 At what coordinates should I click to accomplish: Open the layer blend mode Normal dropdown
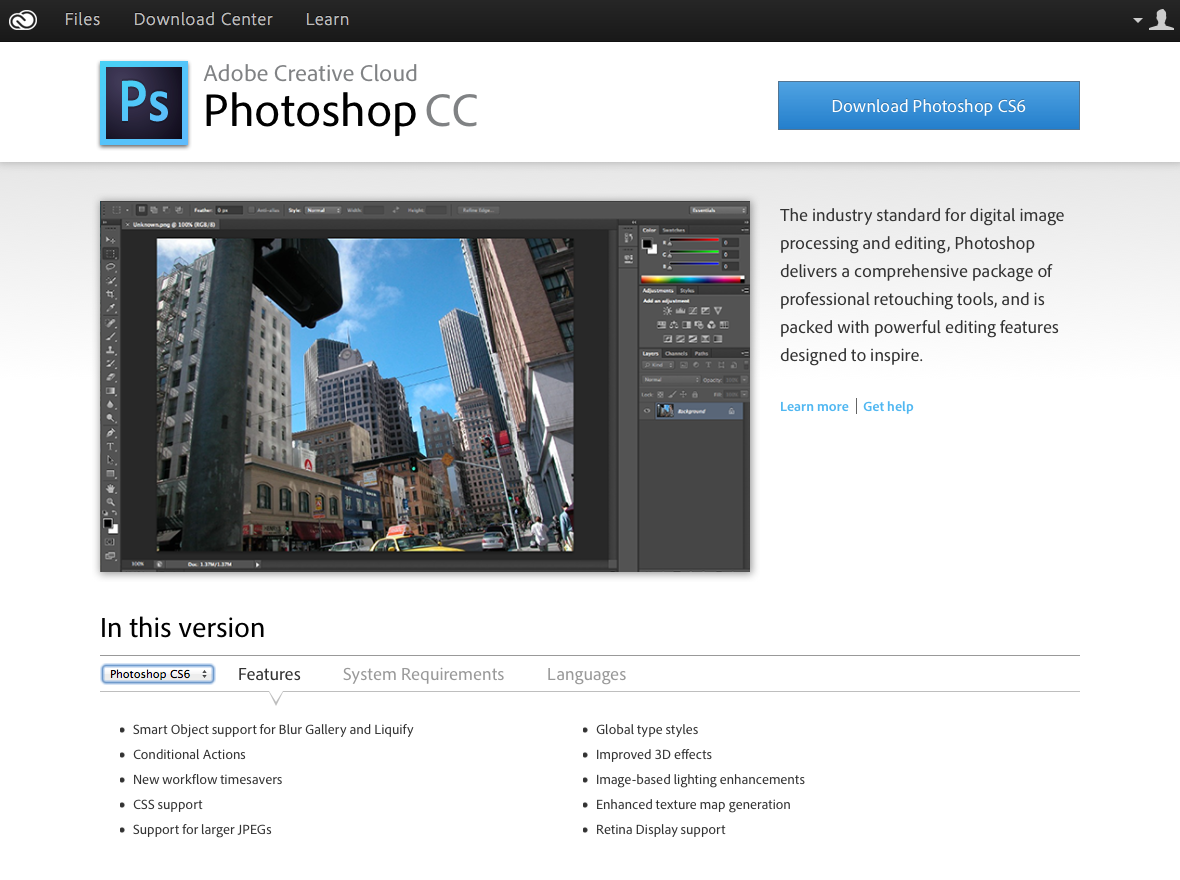coord(671,379)
